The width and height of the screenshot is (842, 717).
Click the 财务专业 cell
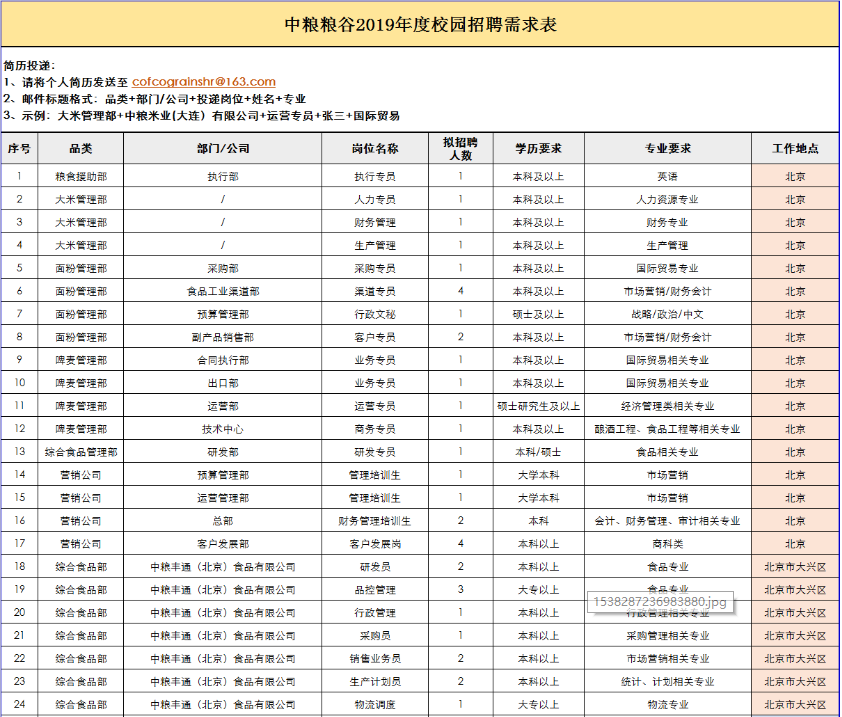667,222
